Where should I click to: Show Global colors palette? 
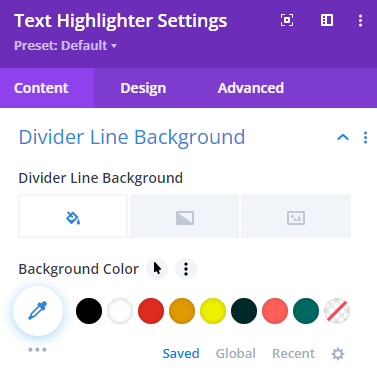[236, 353]
